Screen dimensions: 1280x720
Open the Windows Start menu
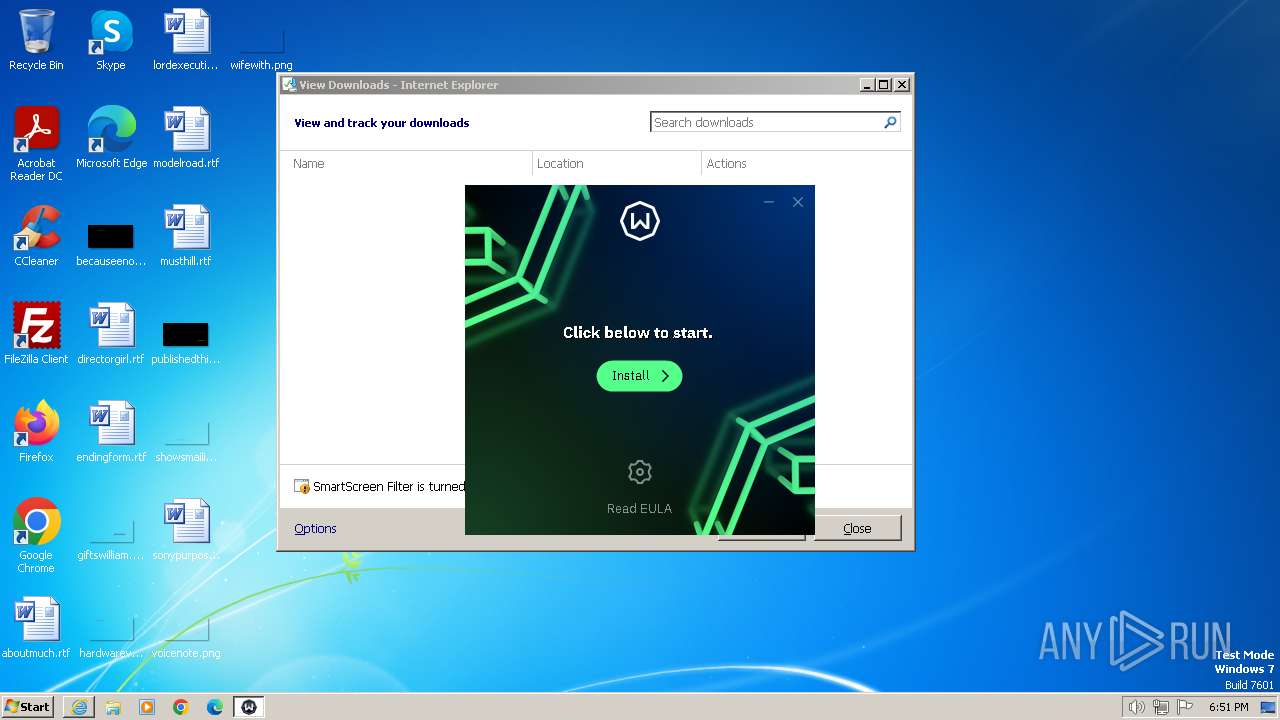(27, 706)
